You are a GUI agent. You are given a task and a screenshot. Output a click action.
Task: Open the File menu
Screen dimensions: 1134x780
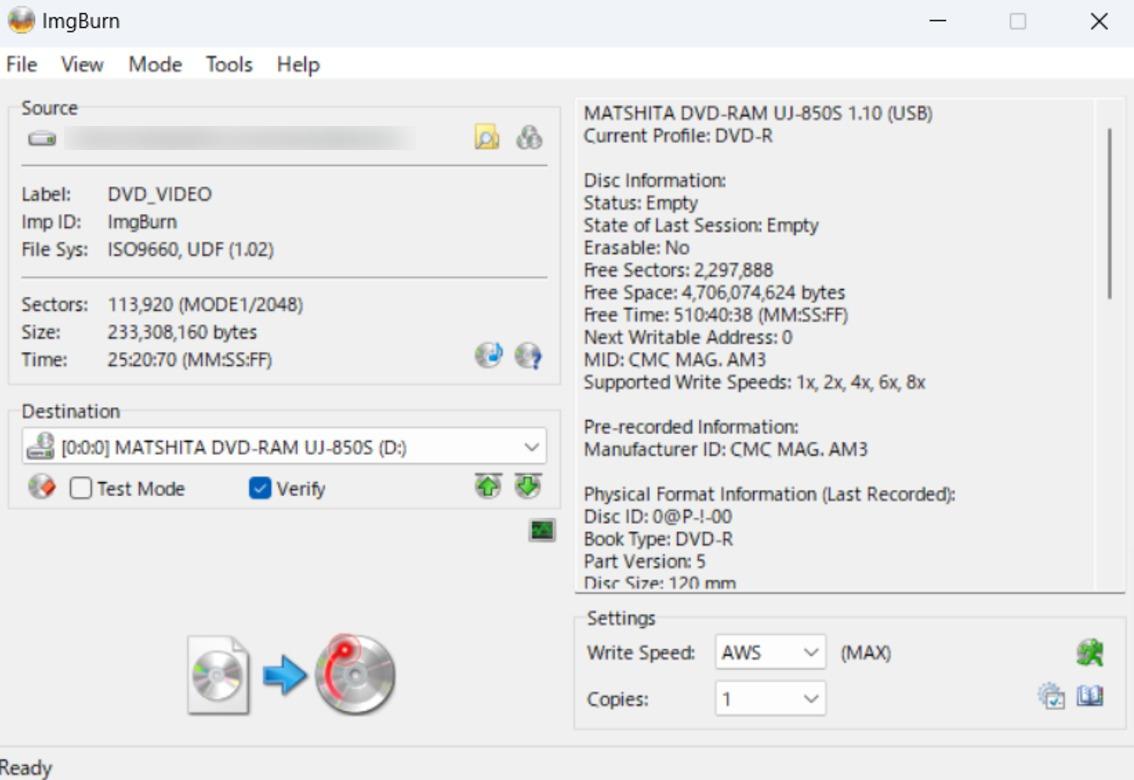point(22,64)
